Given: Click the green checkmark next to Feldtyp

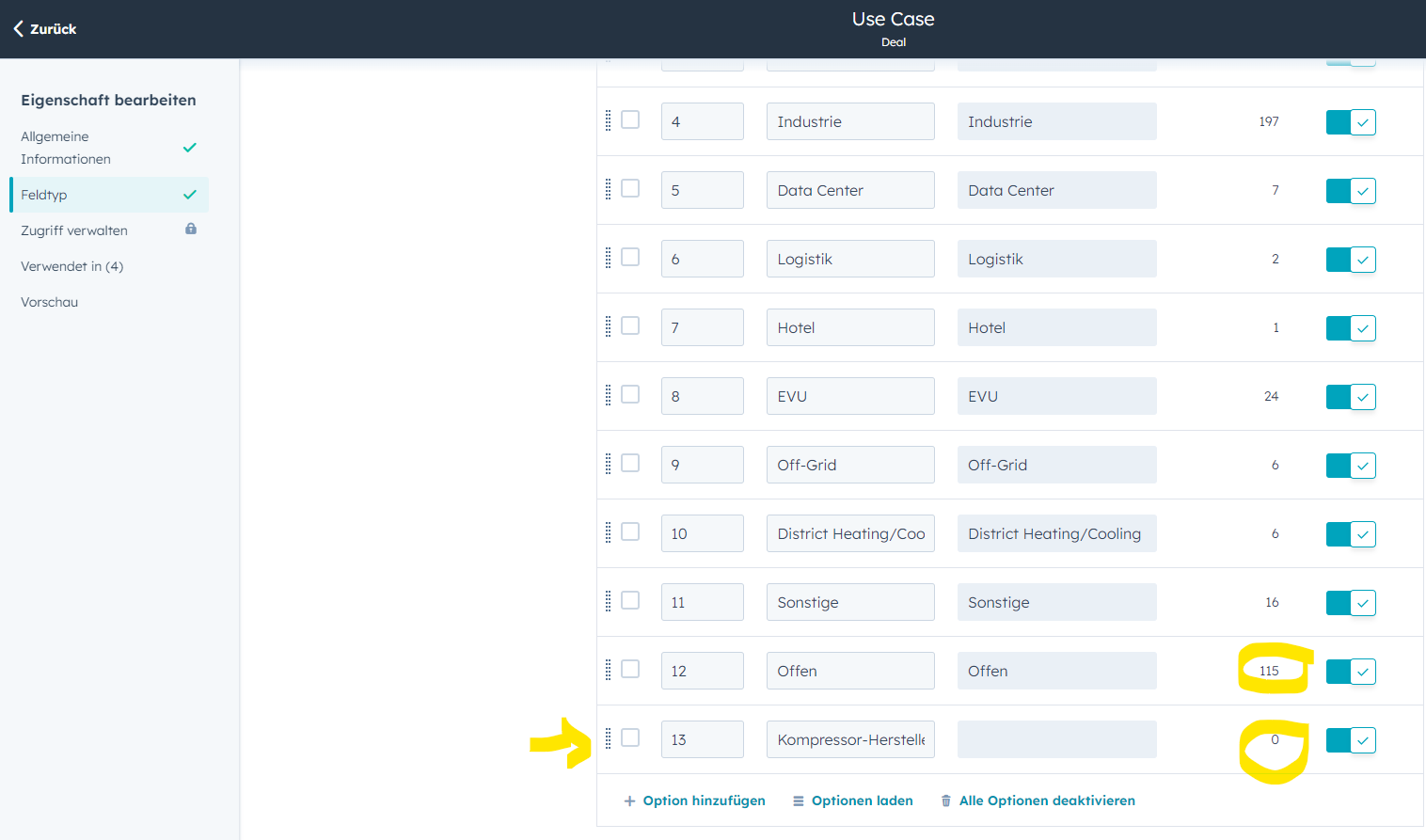Looking at the screenshot, I should [x=189, y=194].
